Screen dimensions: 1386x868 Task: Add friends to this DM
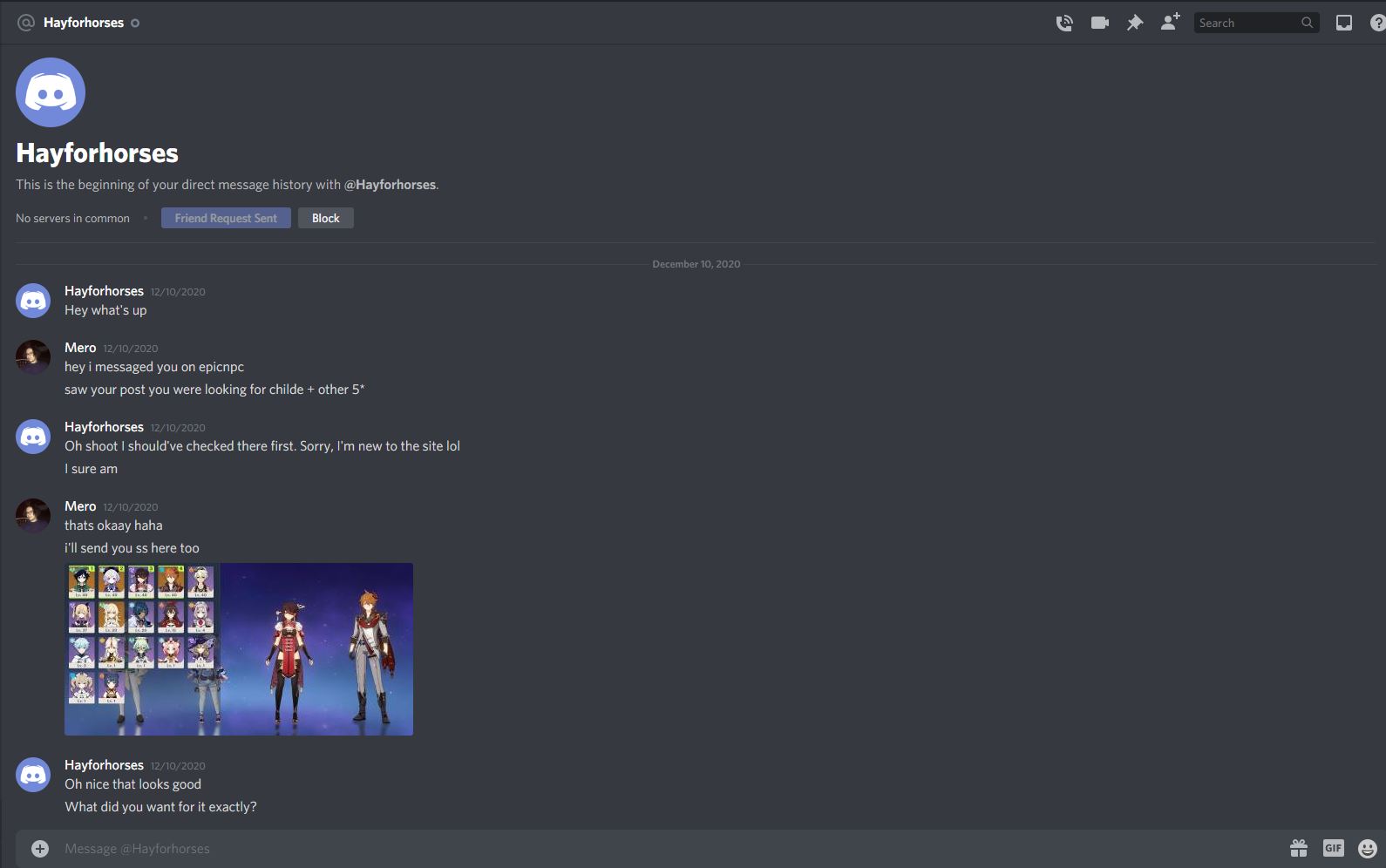[x=1170, y=22]
